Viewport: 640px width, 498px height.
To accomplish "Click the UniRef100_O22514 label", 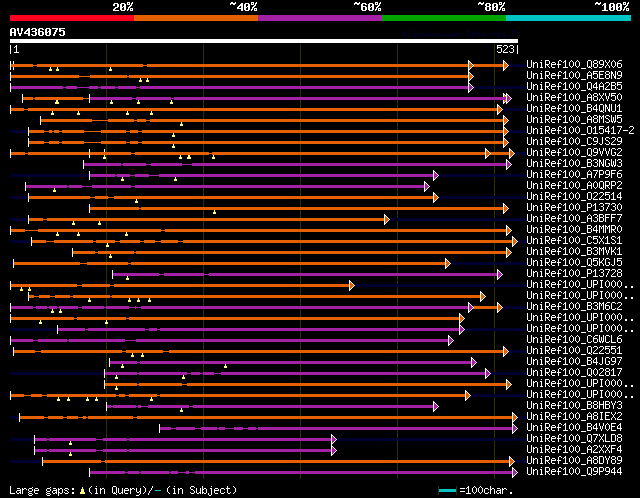I will (x=574, y=197).
